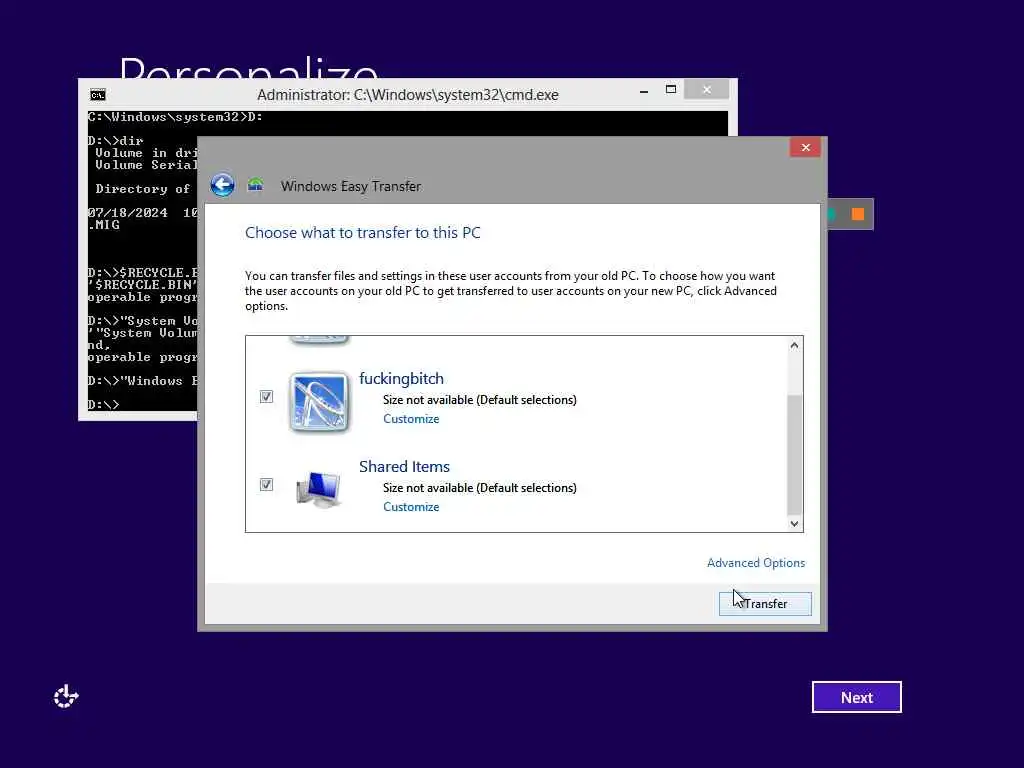This screenshot has height=768, width=1024.
Task: Close the cmd.exe window
Action: [707, 89]
